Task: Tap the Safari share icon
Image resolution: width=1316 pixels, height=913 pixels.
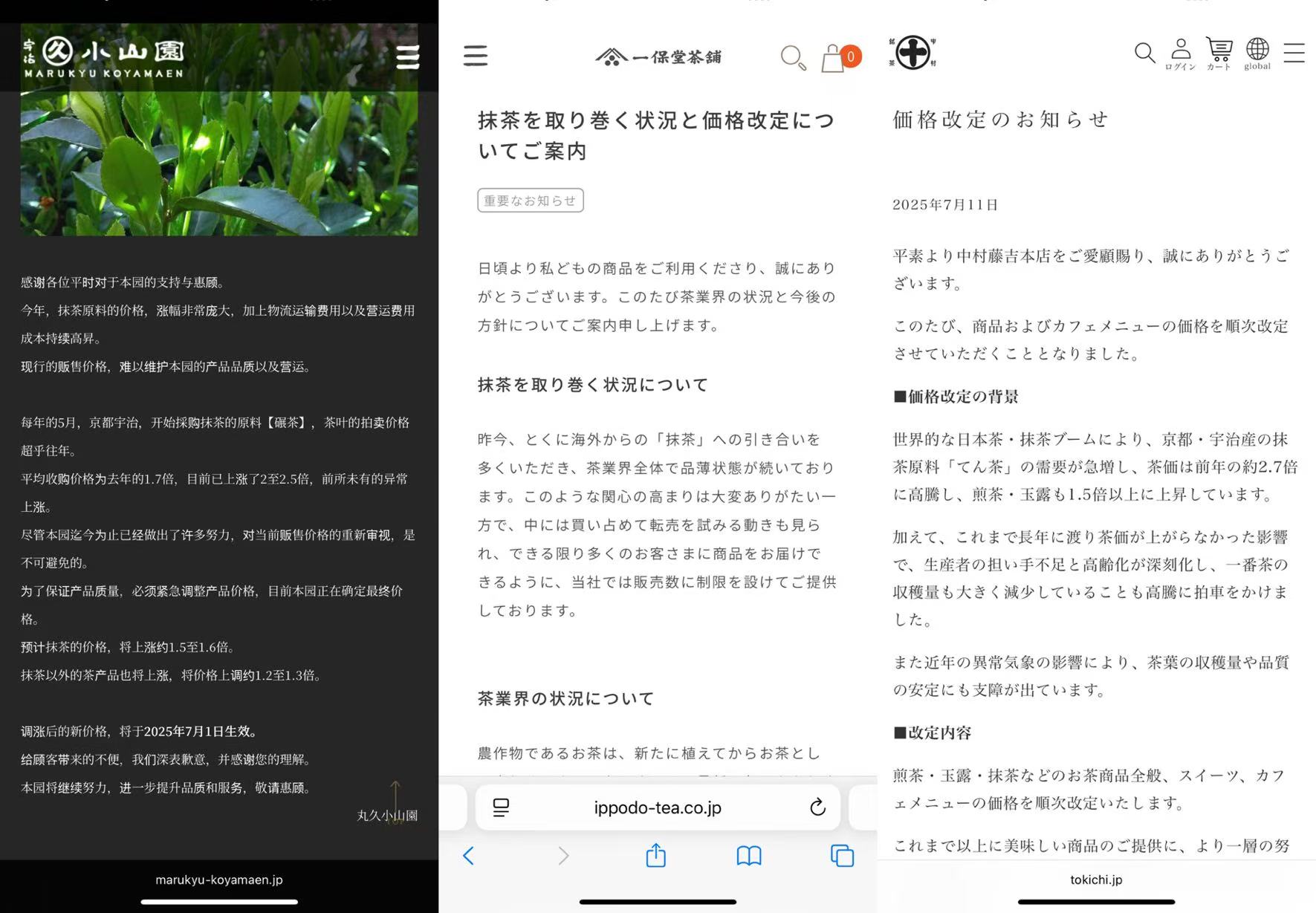Action: 655,855
